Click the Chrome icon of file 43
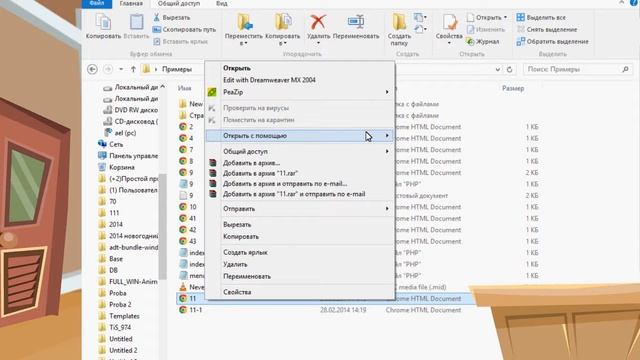The image size is (640, 360). pyautogui.click(x=183, y=241)
